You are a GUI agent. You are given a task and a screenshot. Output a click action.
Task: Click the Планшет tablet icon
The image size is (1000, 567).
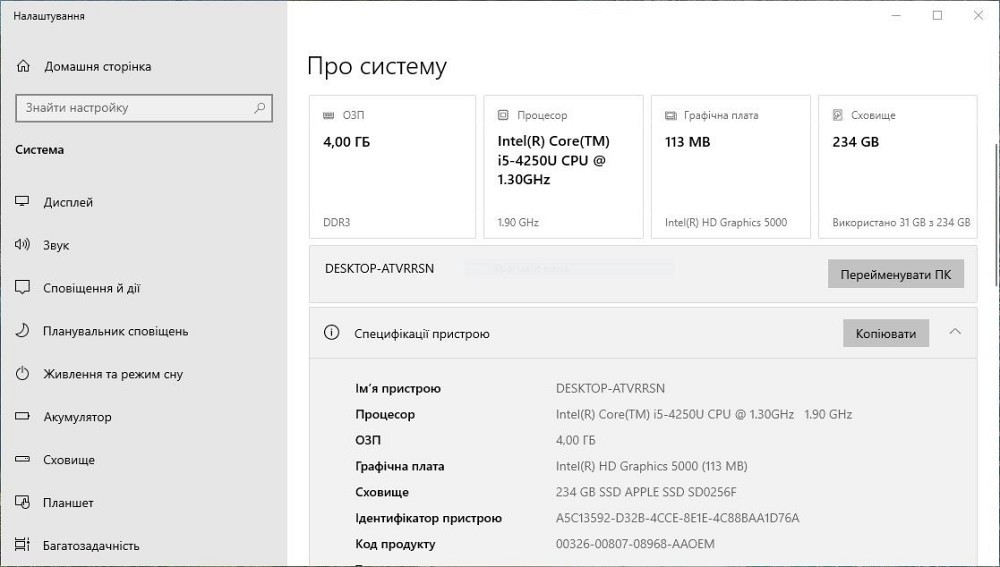click(22, 502)
